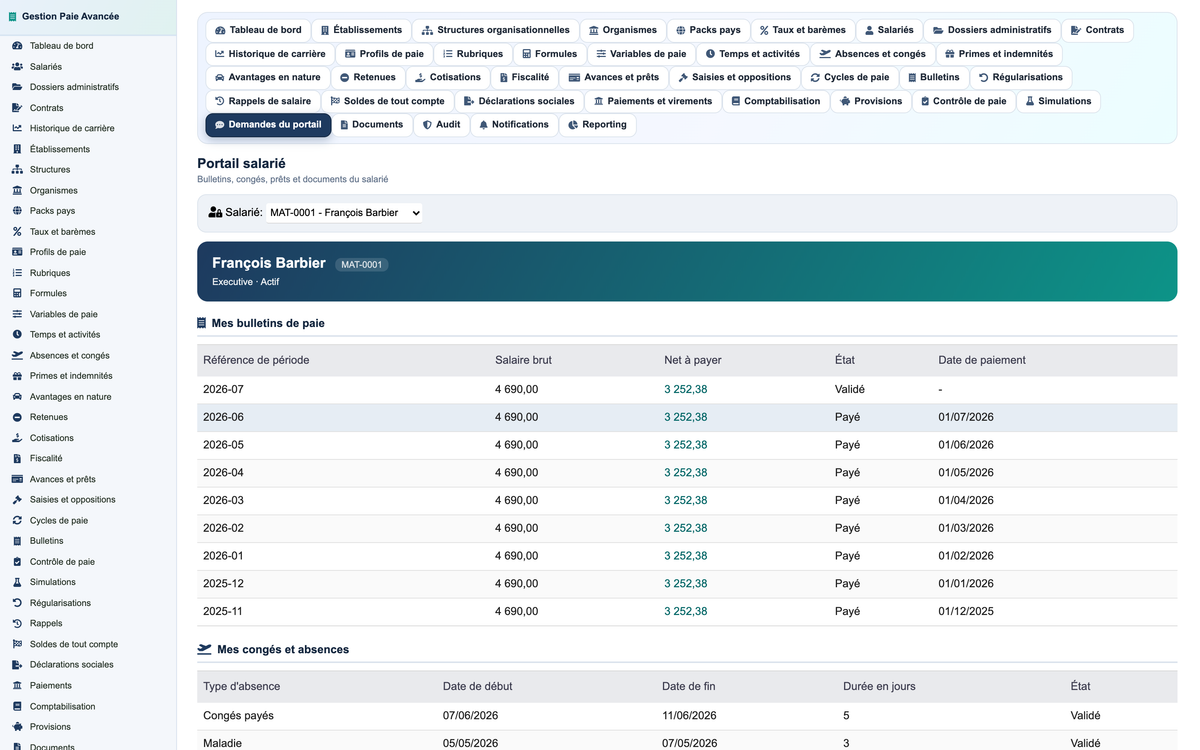Click the Cycles de paie refresh icon in sidebar

[x=17, y=520]
